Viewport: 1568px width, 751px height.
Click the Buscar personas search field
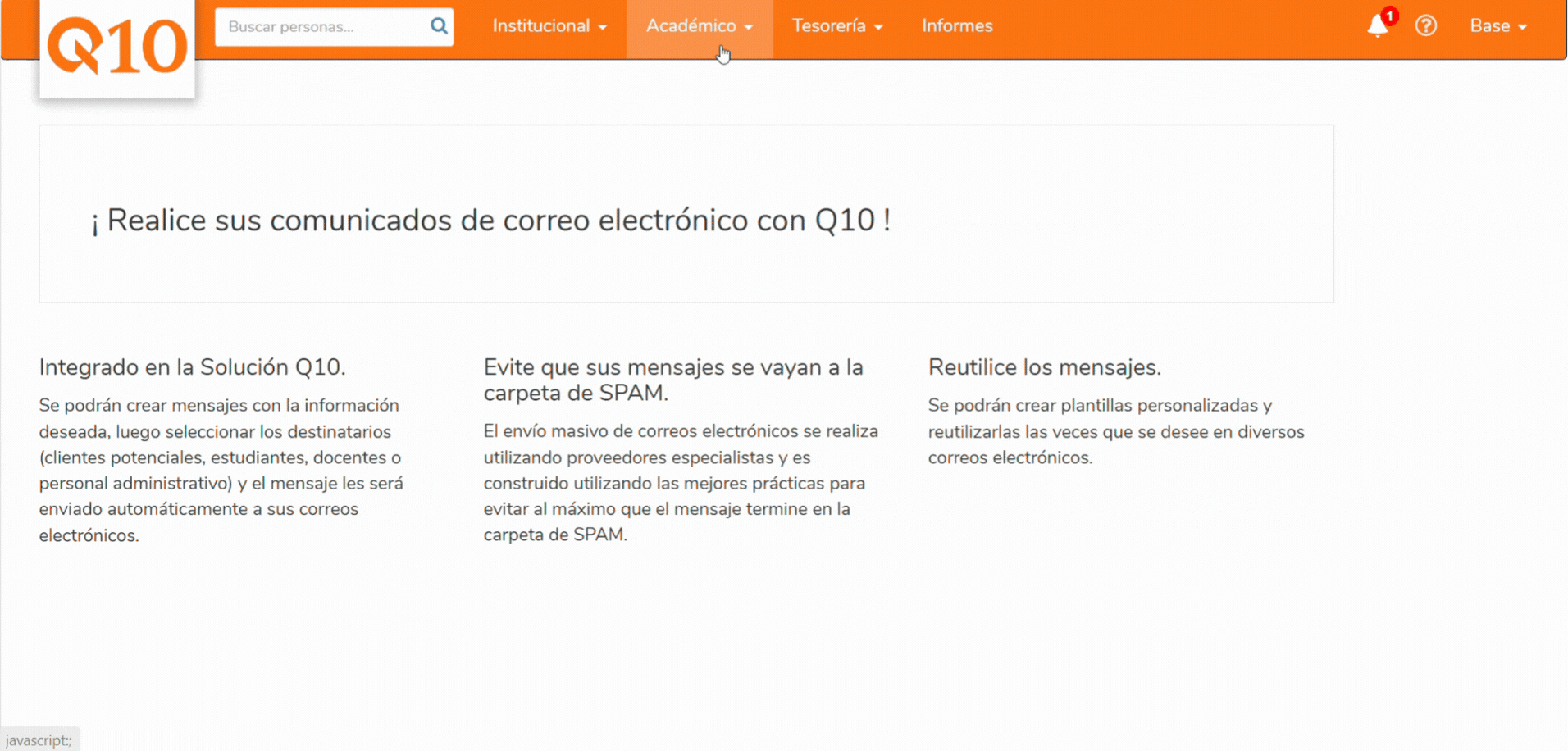[334, 26]
